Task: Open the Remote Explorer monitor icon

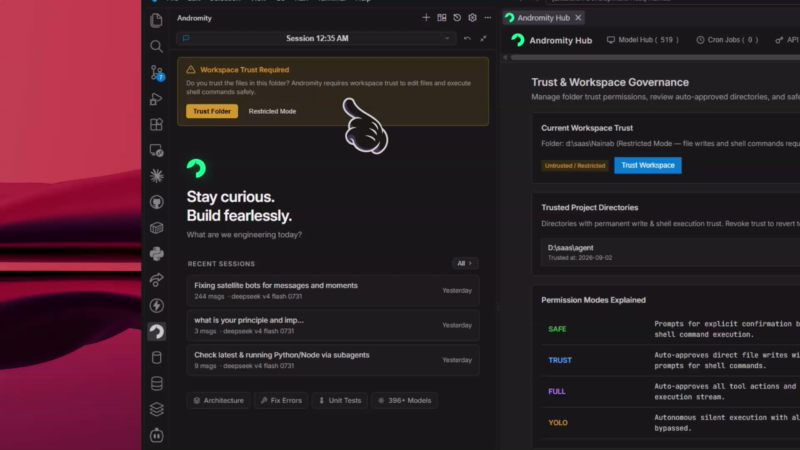Action: 157,151
